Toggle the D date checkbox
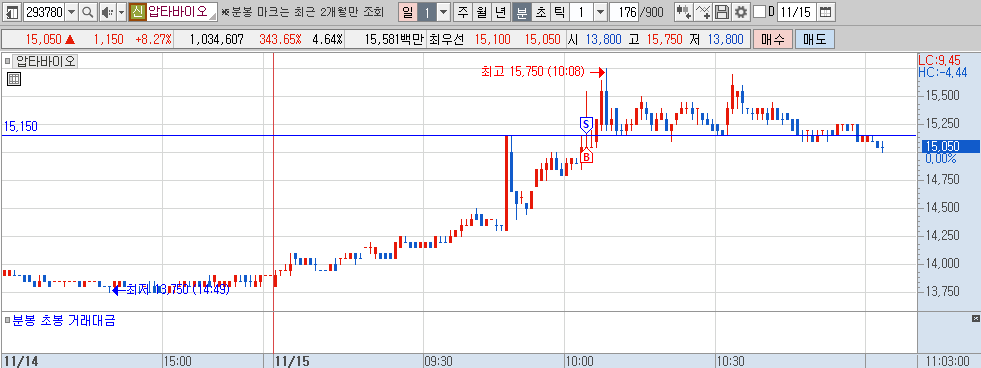This screenshot has width=981, height=368. 759,12
